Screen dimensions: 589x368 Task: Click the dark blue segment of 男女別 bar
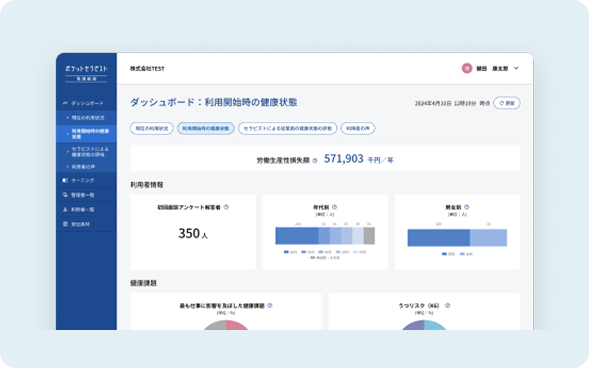tap(438, 238)
